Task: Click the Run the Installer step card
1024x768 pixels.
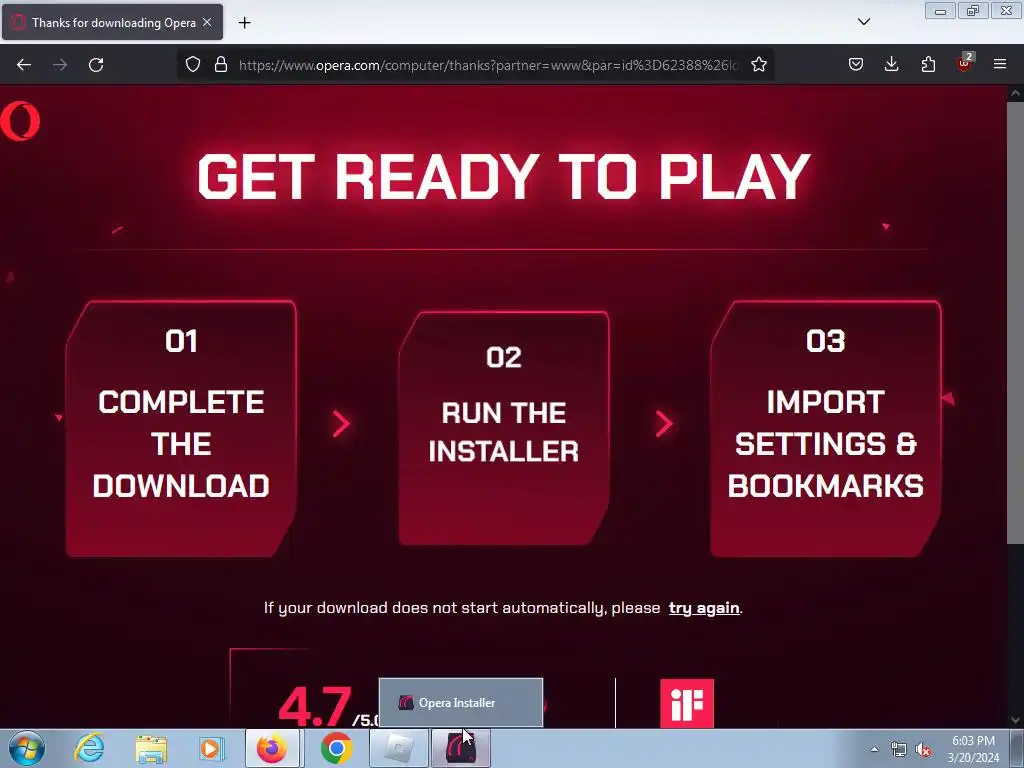Action: point(504,428)
